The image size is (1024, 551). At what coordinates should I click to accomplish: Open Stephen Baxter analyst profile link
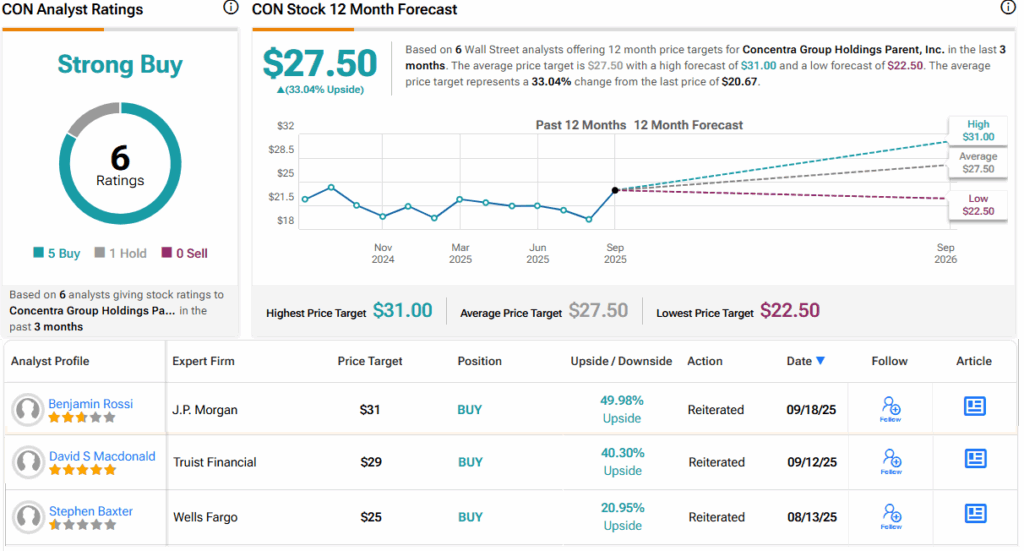pyautogui.click(x=91, y=511)
